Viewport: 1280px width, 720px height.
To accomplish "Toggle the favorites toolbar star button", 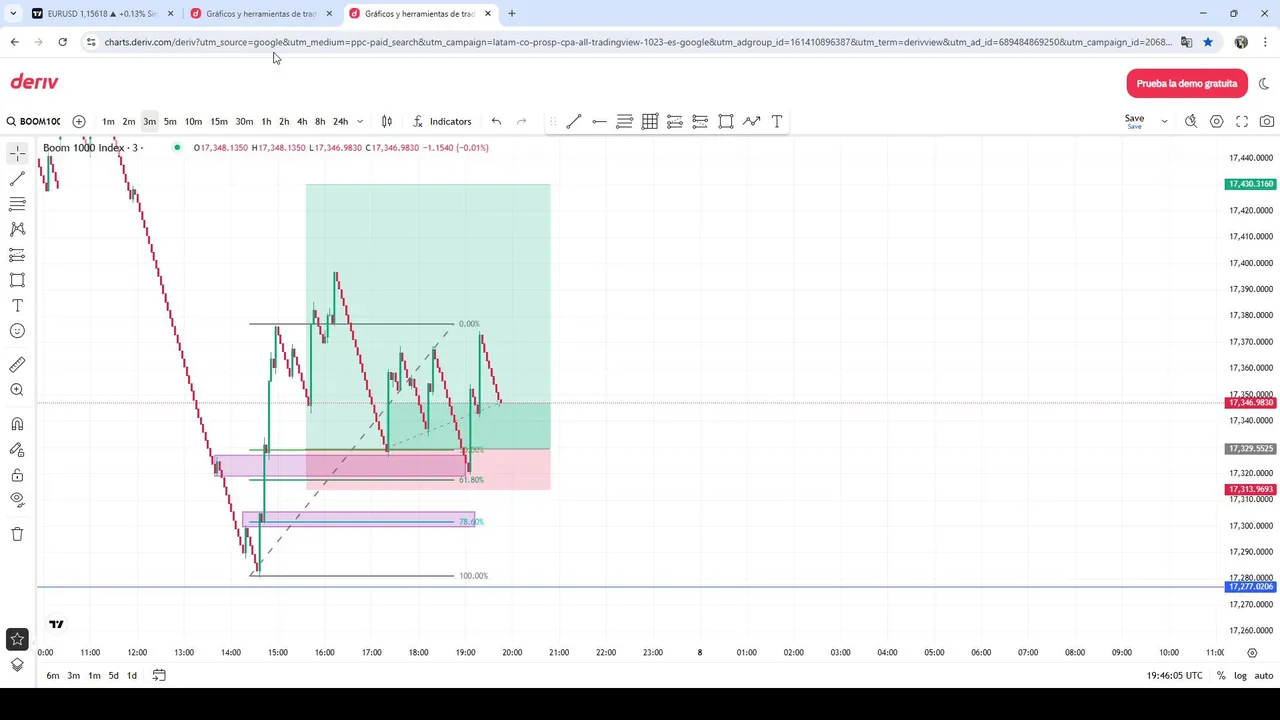I will [x=17, y=640].
